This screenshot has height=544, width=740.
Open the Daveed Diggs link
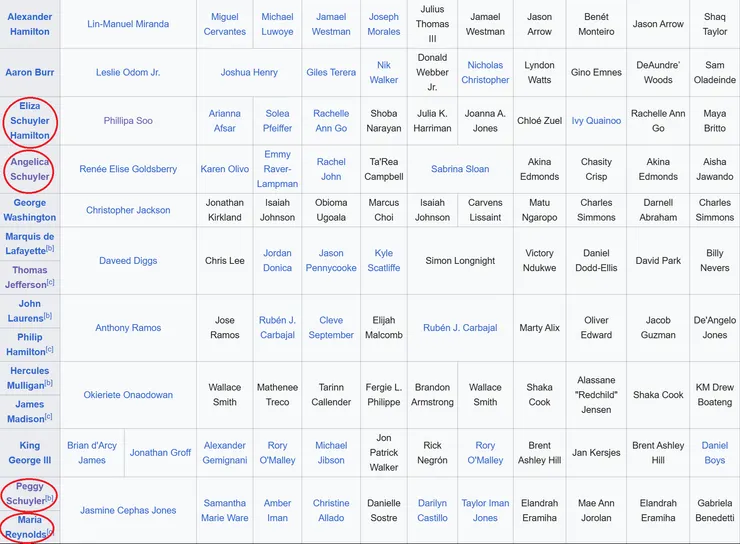[128, 261]
